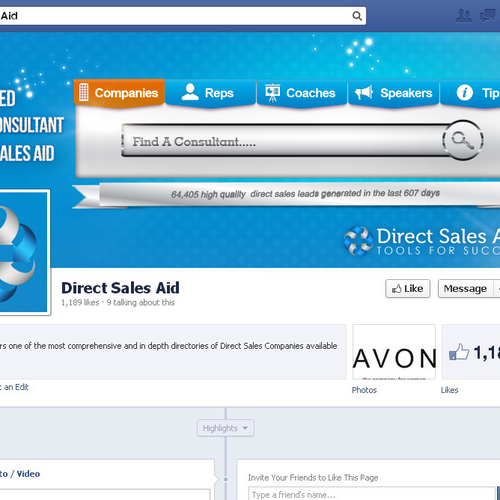
Task: Click '9 talking about this' text
Action: point(140,303)
